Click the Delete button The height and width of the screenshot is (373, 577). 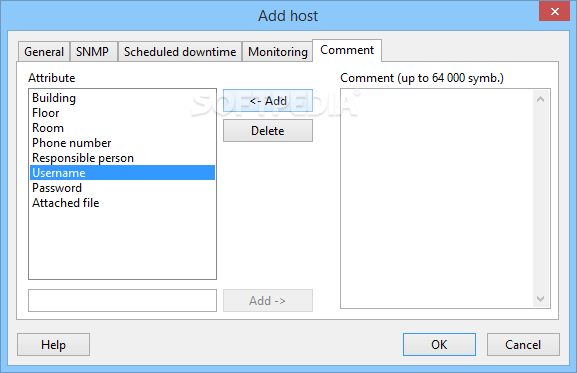[x=268, y=131]
